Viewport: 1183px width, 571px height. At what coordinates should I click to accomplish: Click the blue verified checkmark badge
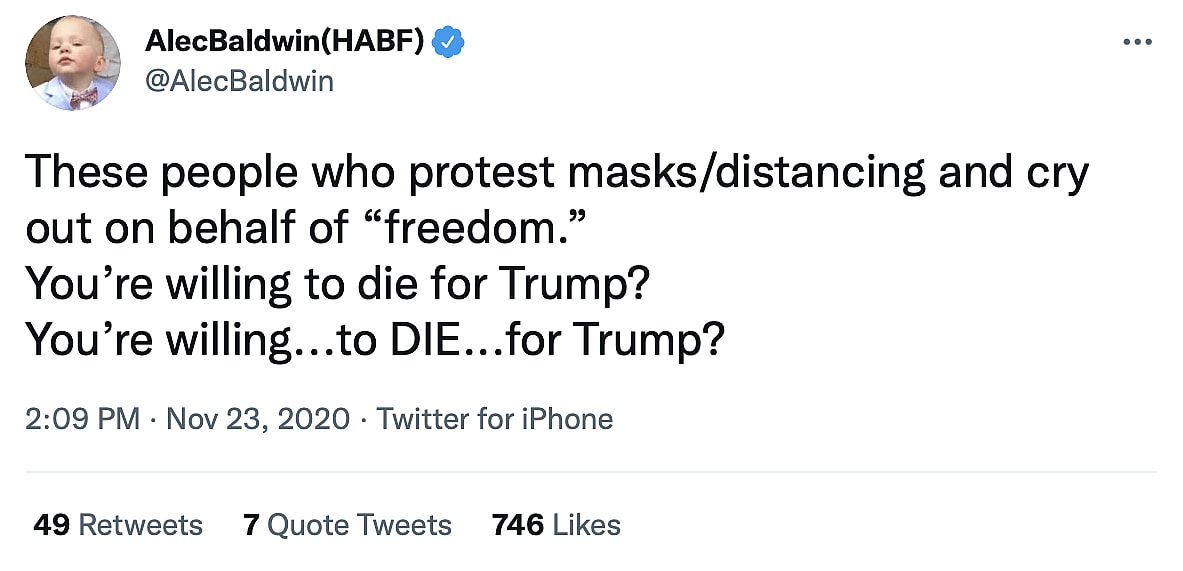(450, 42)
